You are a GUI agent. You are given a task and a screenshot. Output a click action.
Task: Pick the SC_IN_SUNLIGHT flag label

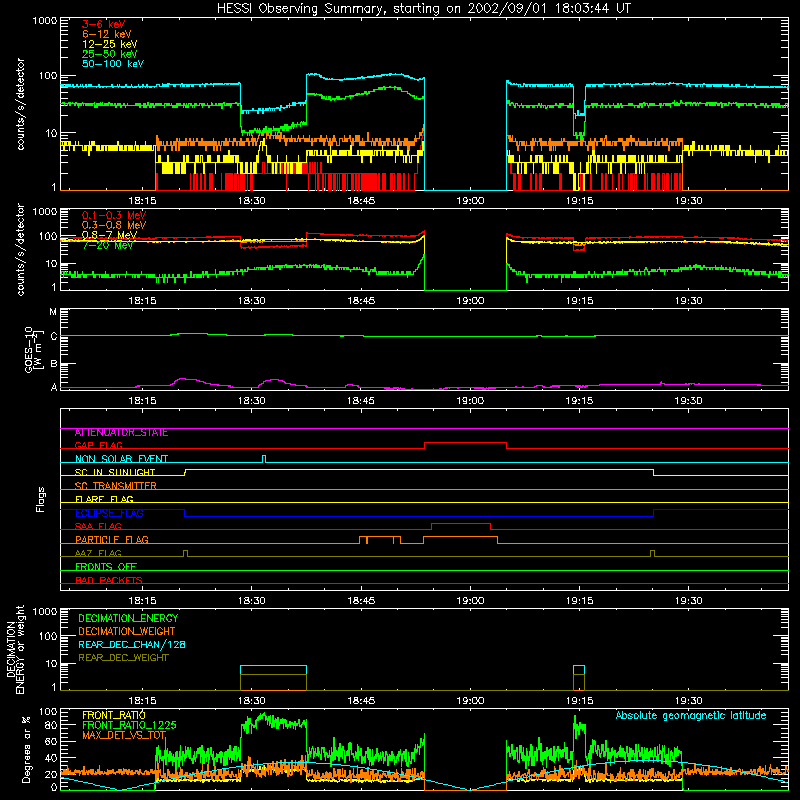[115, 472]
